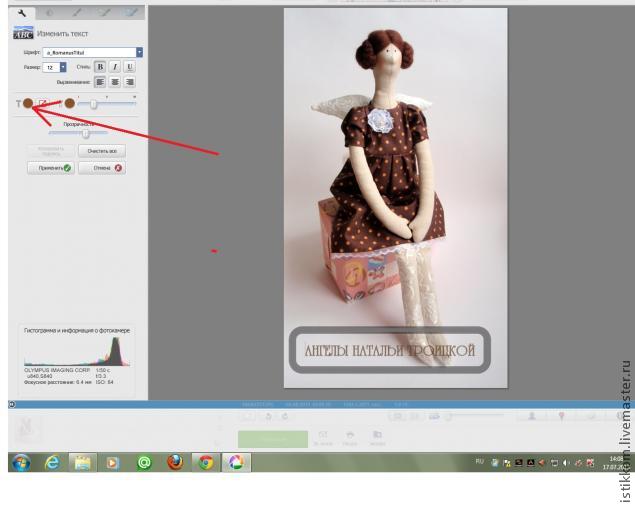This screenshot has width=635, height=508.
Task: Align text to the left
Action: pyautogui.click(x=100, y=82)
